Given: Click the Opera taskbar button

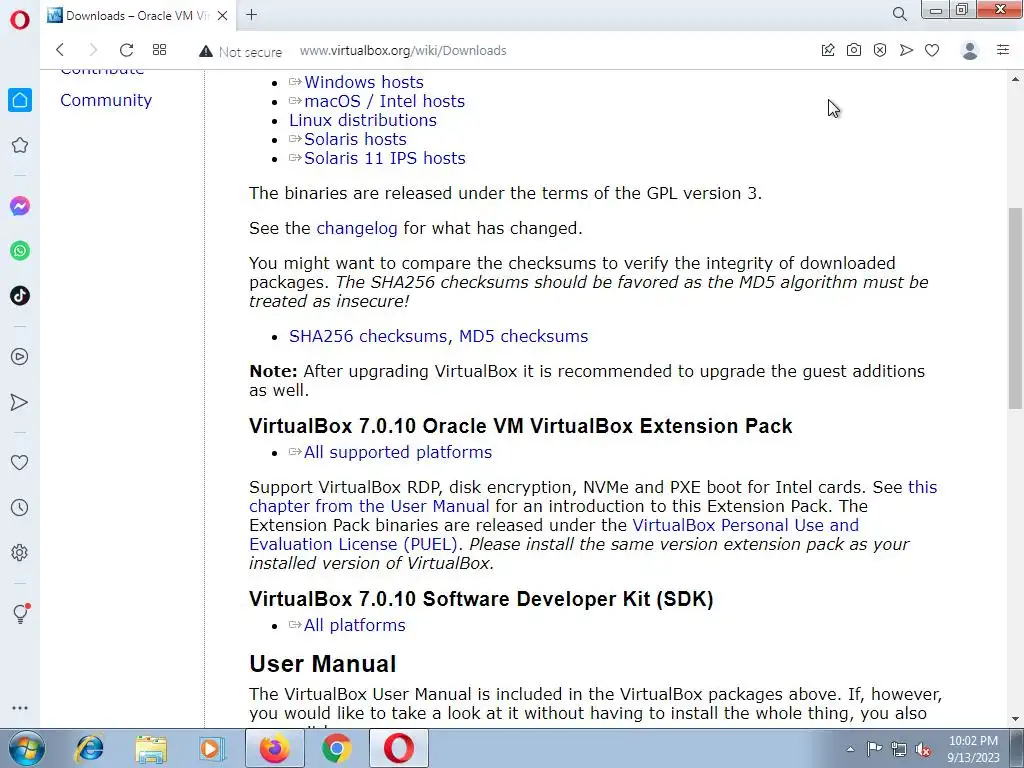Looking at the screenshot, I should pos(399,748).
